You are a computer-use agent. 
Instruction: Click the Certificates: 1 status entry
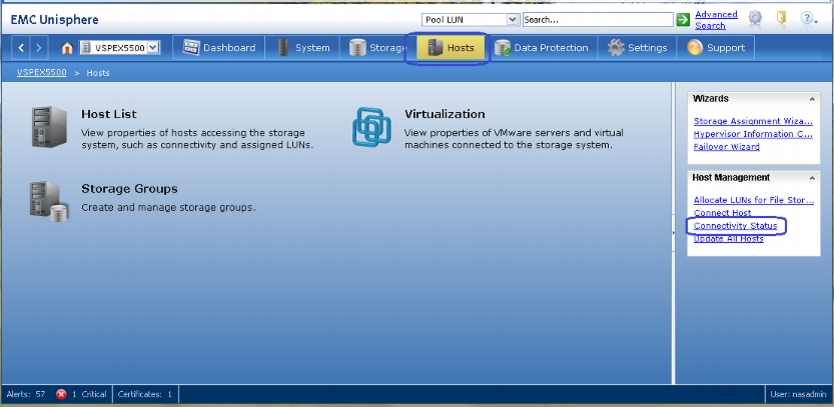point(145,394)
